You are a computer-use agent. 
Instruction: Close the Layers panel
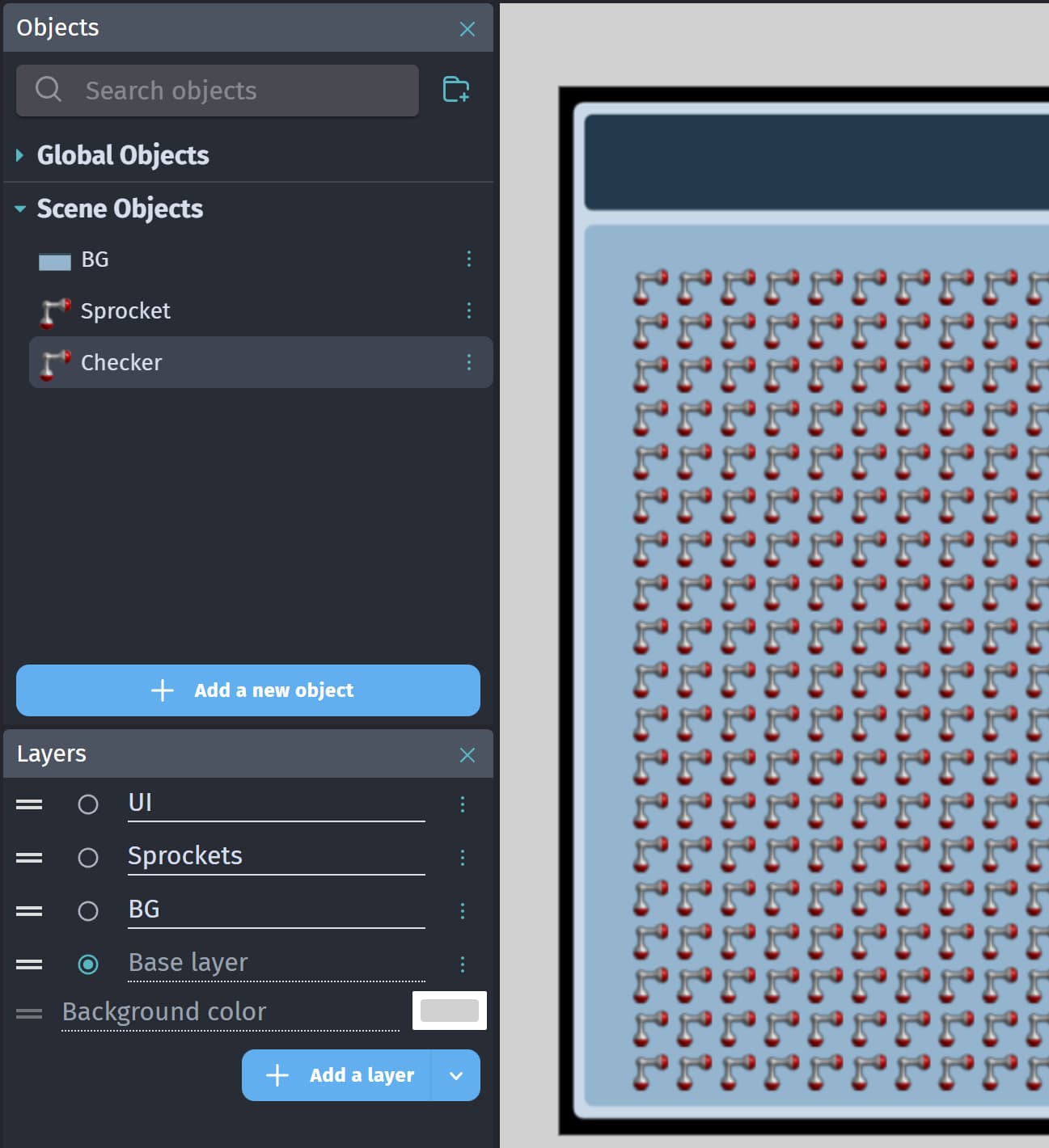coord(467,755)
